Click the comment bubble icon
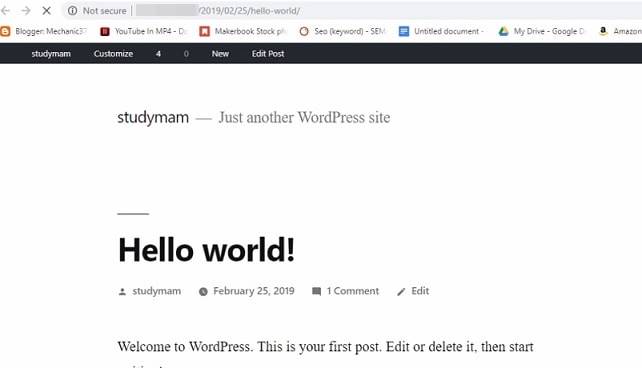This screenshot has height=368, width=642. click(x=316, y=291)
